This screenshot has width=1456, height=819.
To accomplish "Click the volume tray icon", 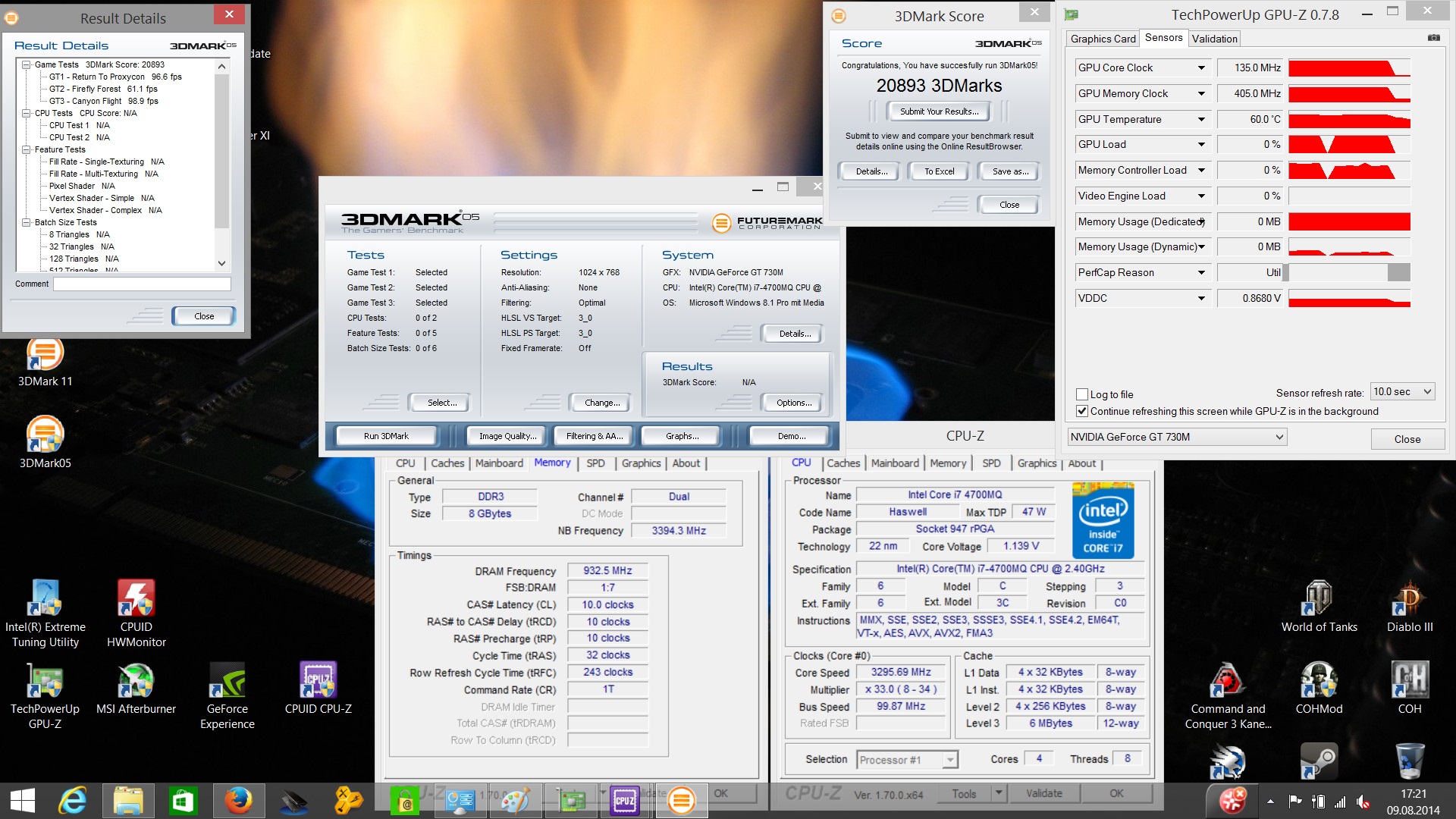I will click(x=1363, y=801).
